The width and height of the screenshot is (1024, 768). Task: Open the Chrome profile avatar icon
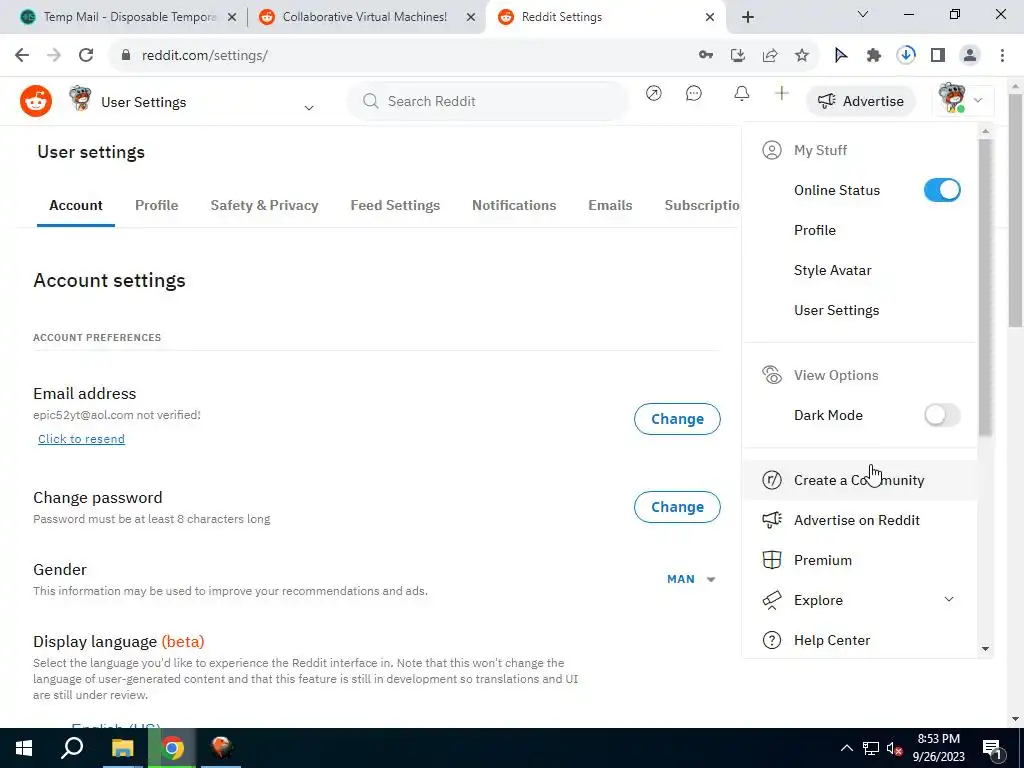click(970, 55)
